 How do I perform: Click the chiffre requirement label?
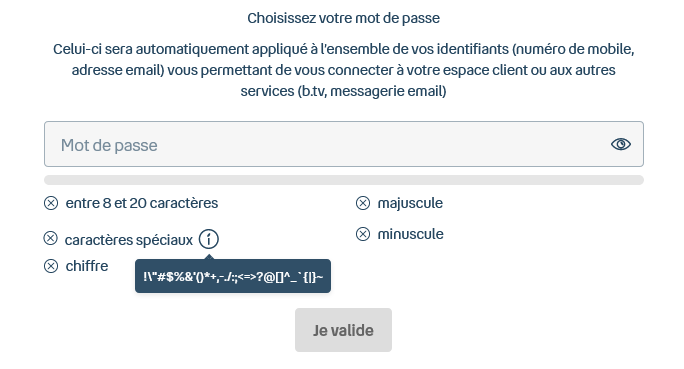pos(87,266)
